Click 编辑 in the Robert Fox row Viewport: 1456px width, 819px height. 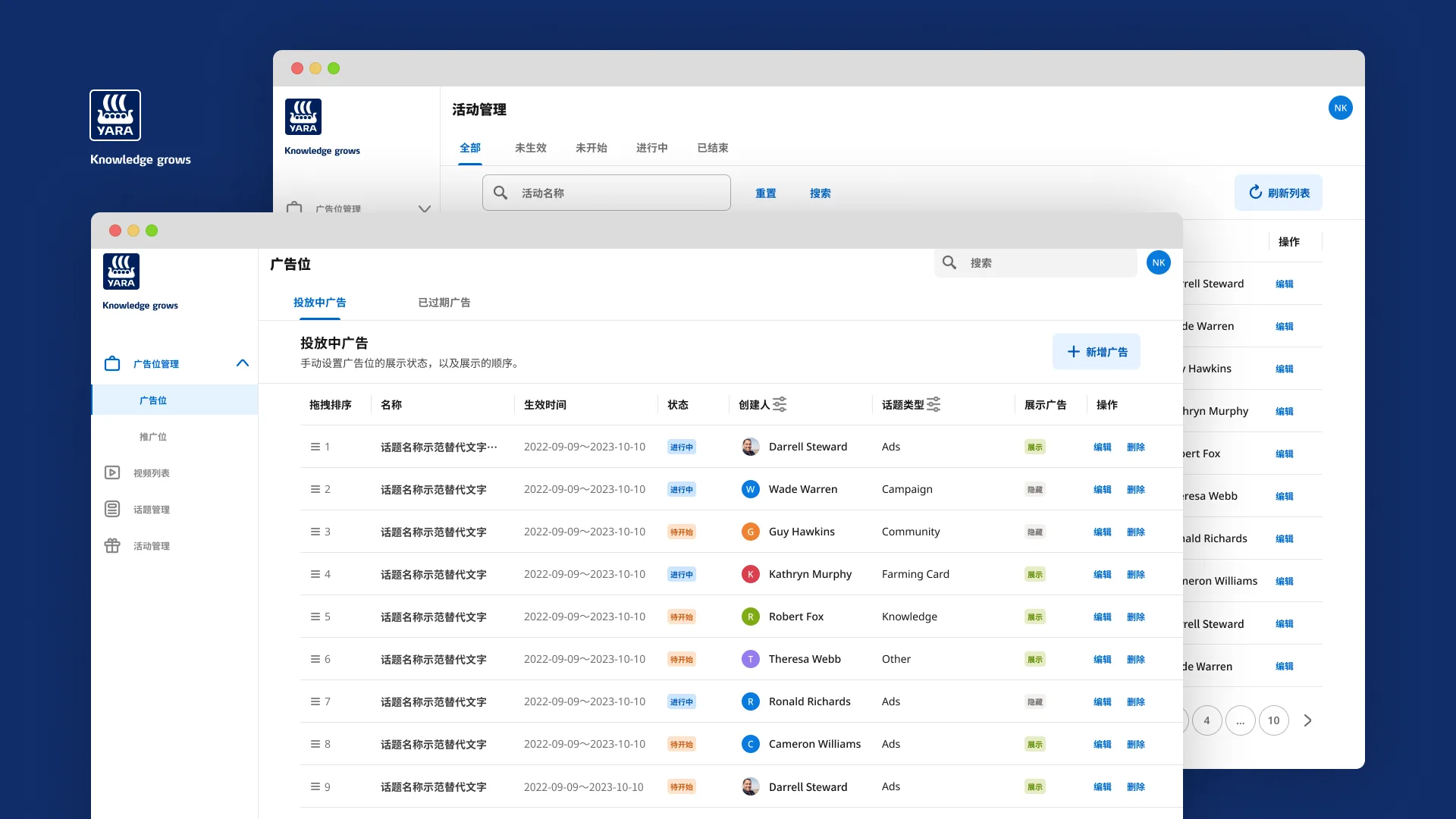point(1103,617)
